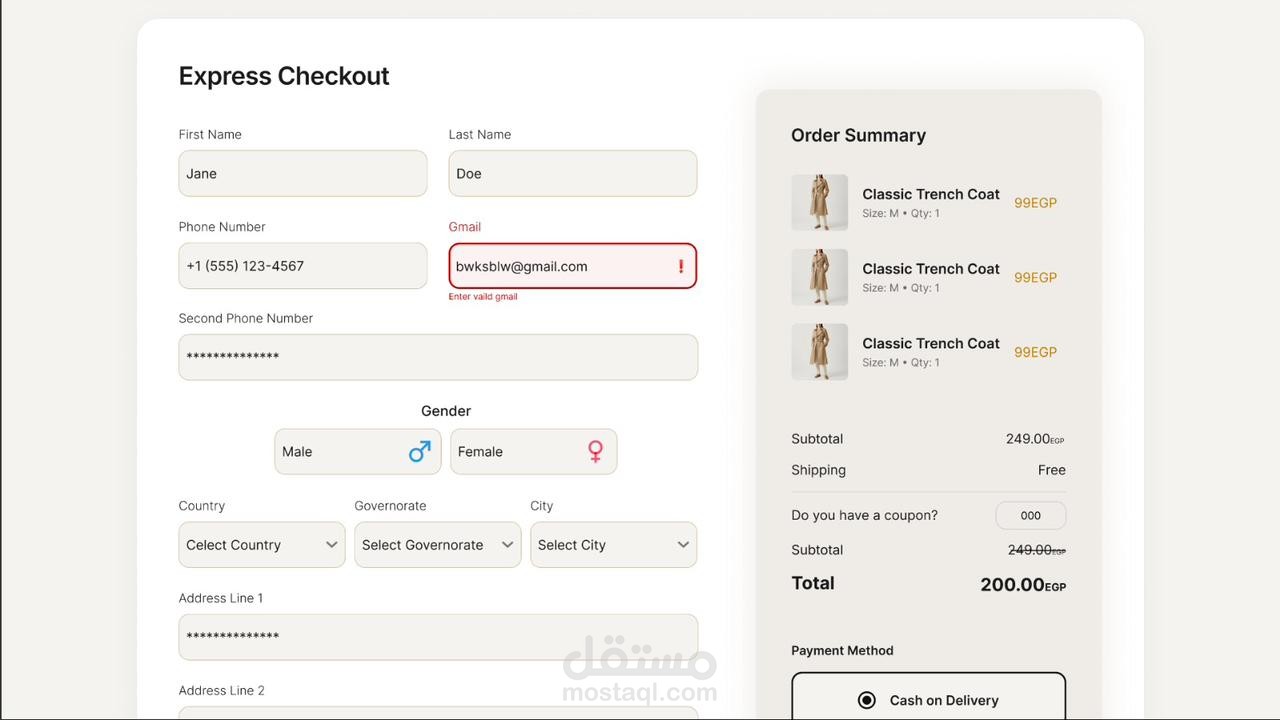Click the Last Name field containing Doe

573,173
